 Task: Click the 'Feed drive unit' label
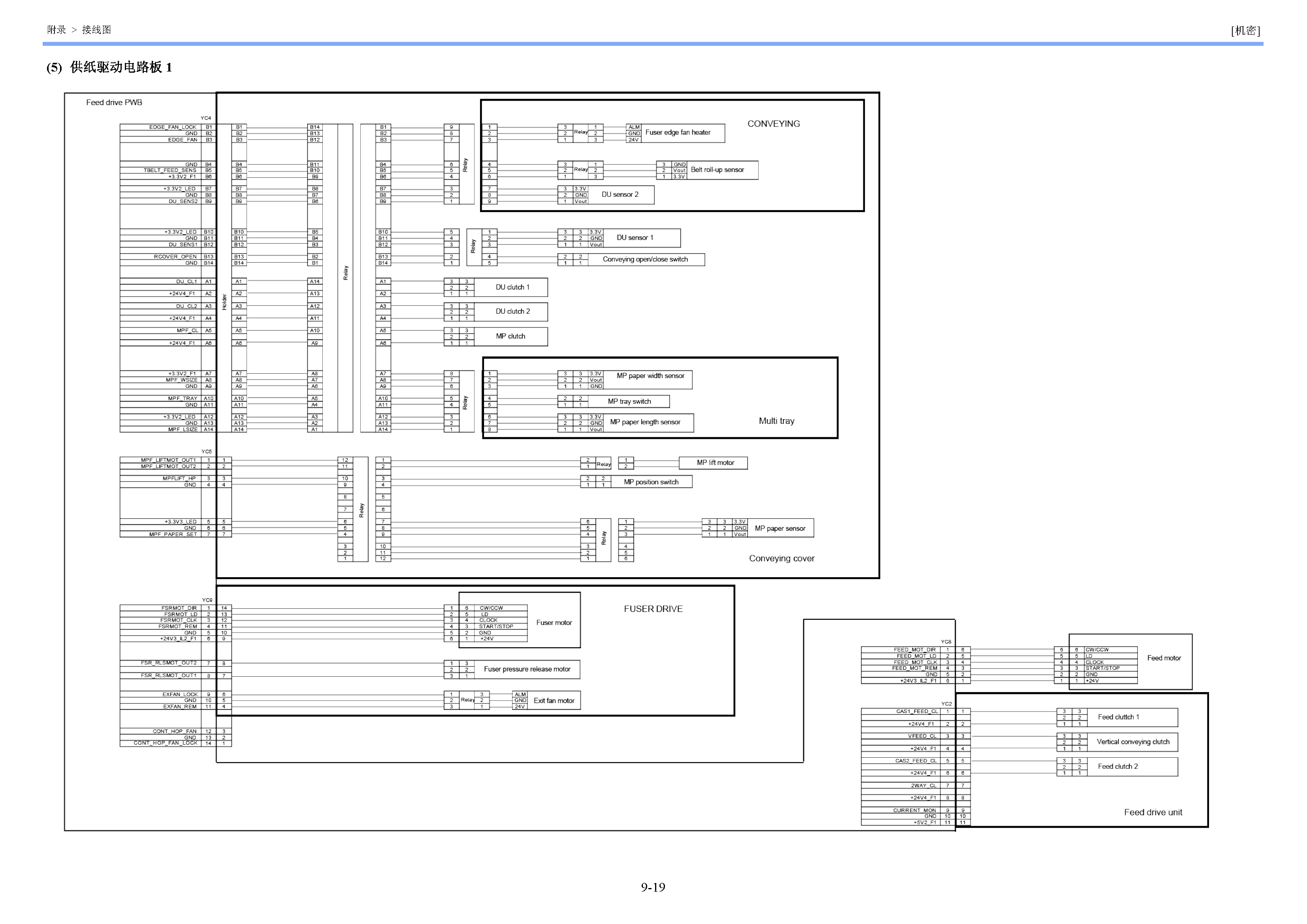pos(1153,813)
